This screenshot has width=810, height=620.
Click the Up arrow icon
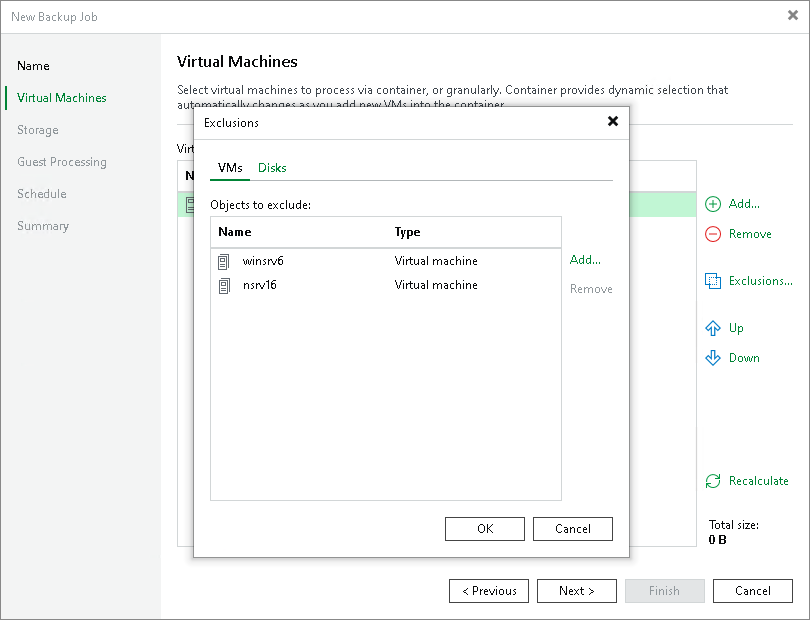(713, 328)
